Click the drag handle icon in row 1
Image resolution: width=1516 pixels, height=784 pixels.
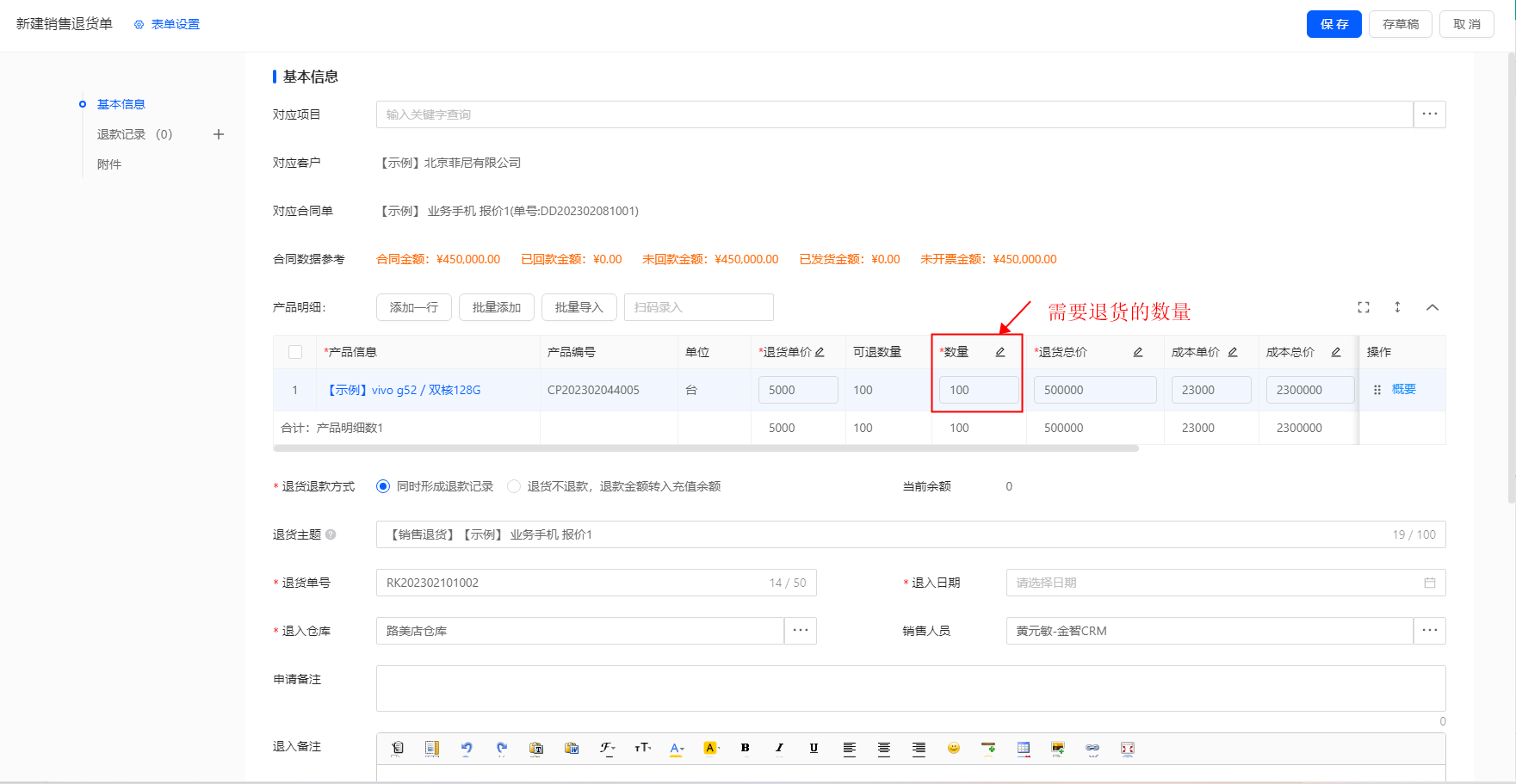point(1377,390)
